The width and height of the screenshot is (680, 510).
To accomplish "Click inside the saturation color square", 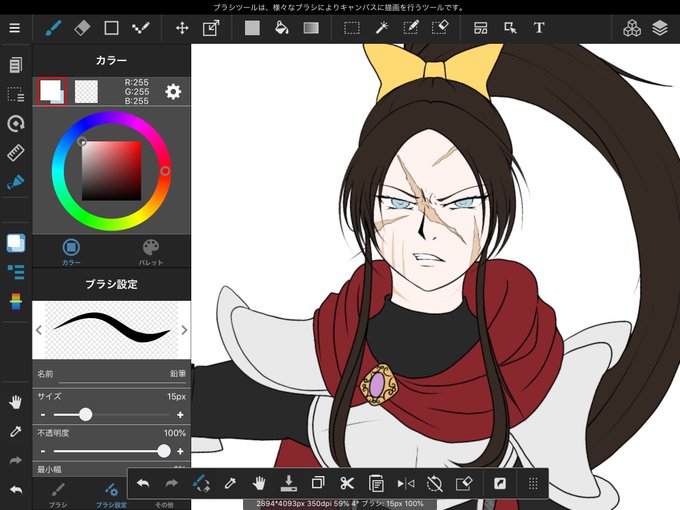I will click(x=111, y=170).
